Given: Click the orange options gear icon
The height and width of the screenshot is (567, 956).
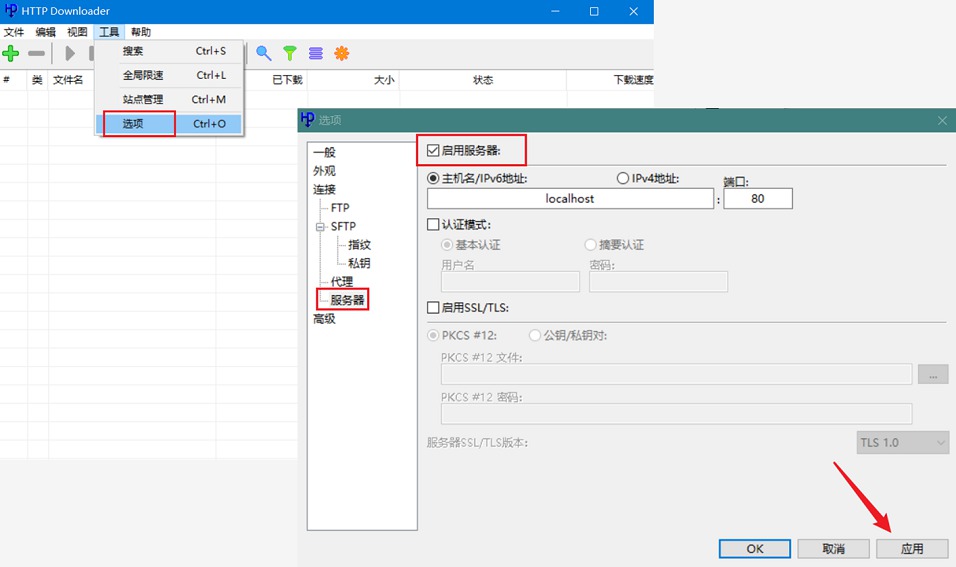Looking at the screenshot, I should [341, 54].
